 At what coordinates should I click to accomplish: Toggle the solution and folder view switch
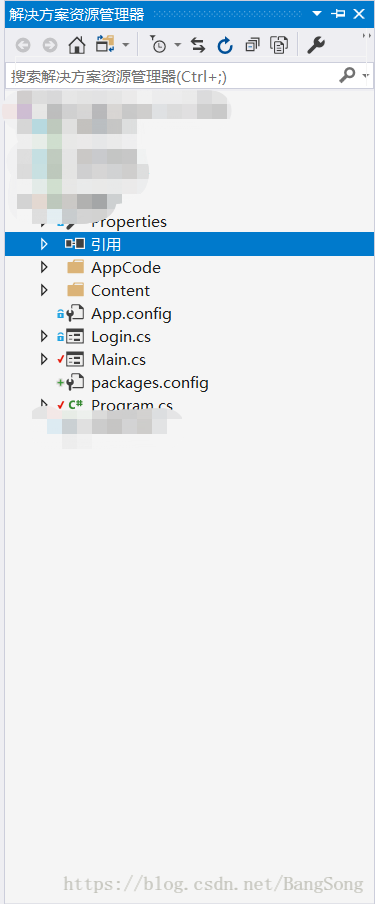pos(106,44)
